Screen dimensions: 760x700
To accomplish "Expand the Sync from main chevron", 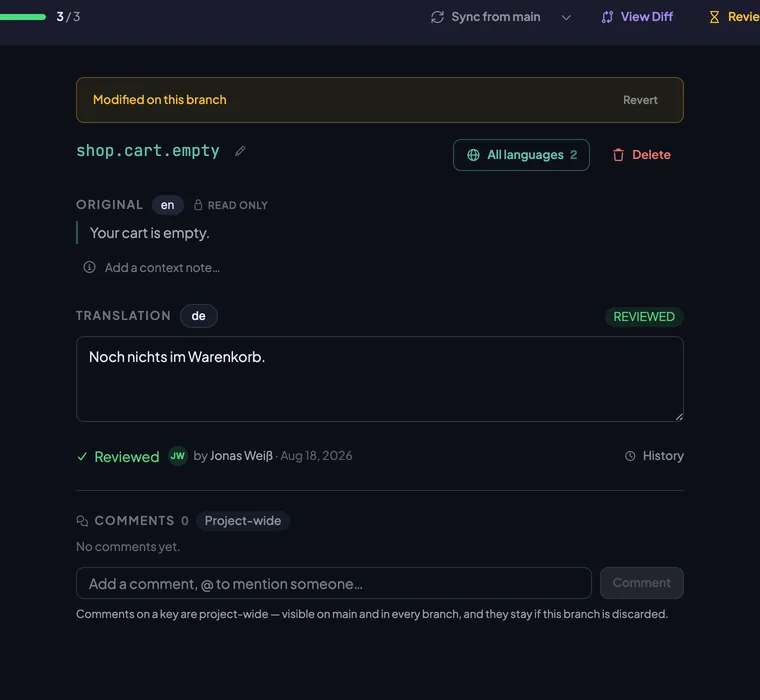I will coord(566,17).
